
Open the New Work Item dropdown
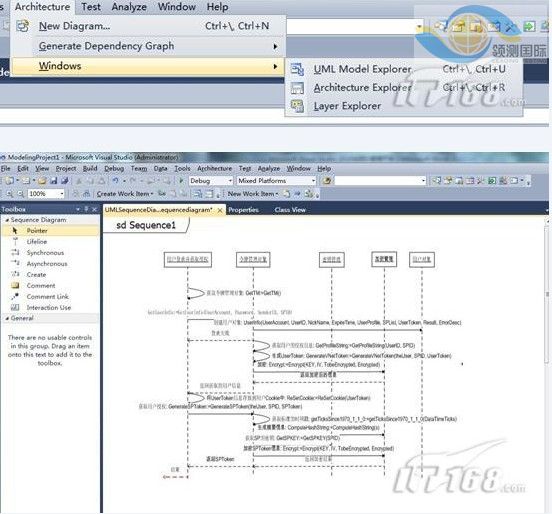[253, 194]
